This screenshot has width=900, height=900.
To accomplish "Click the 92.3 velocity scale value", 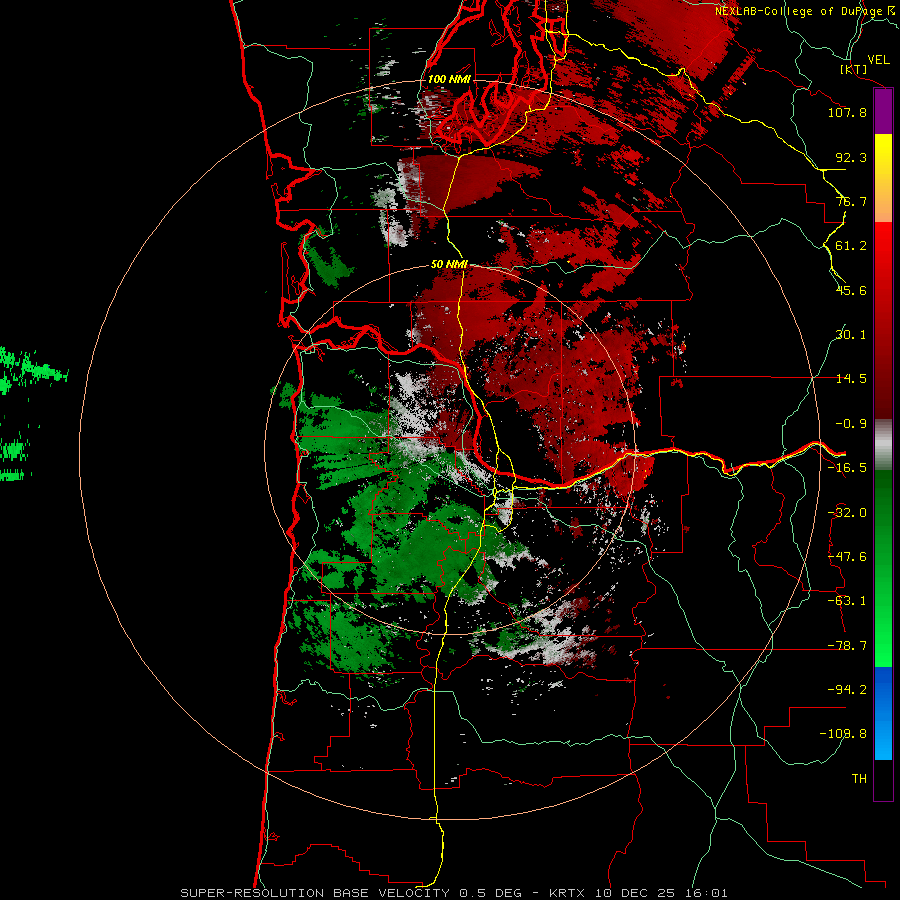I will (x=851, y=157).
